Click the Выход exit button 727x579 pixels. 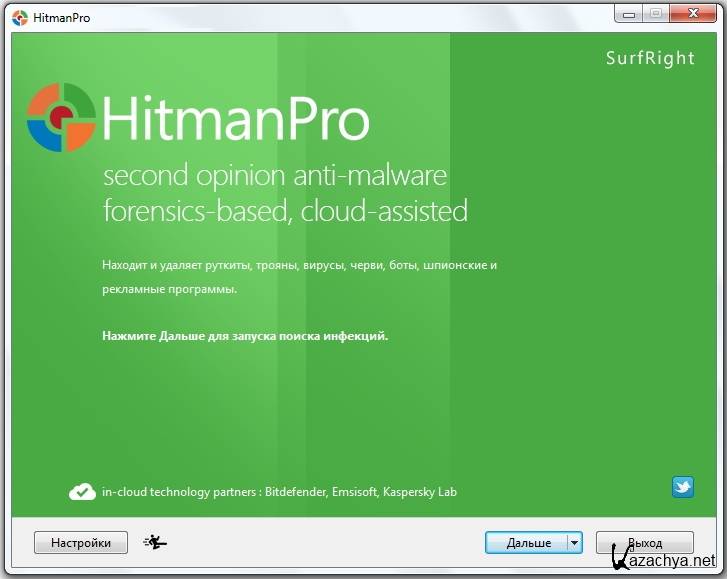[x=644, y=542]
